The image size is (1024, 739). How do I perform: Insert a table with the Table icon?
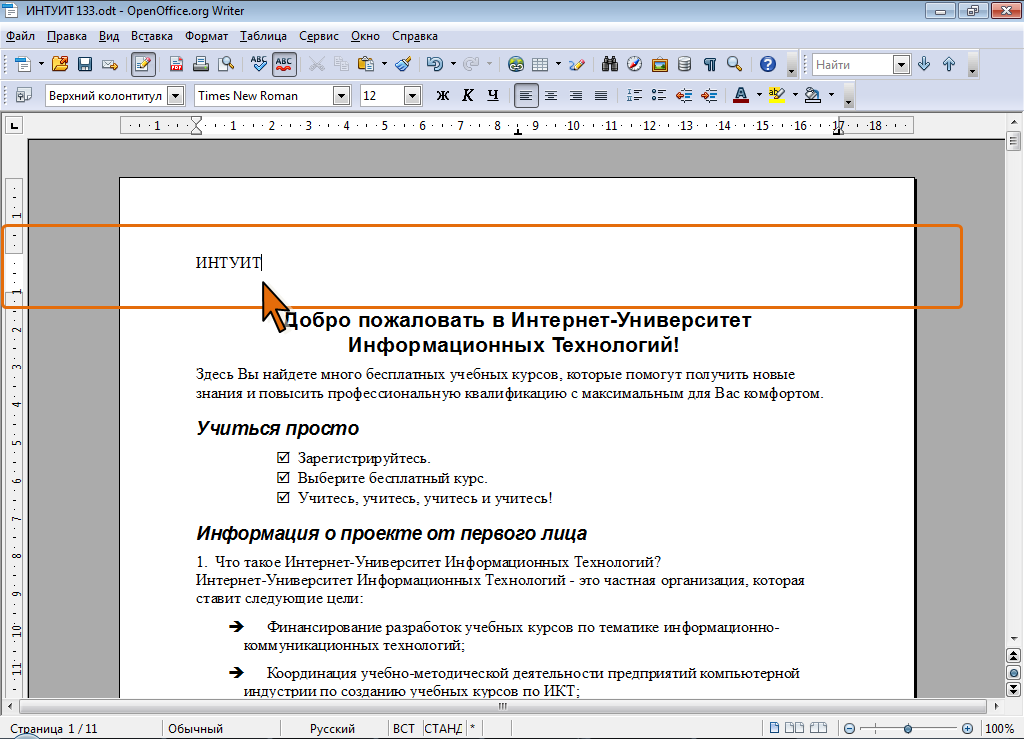540,64
